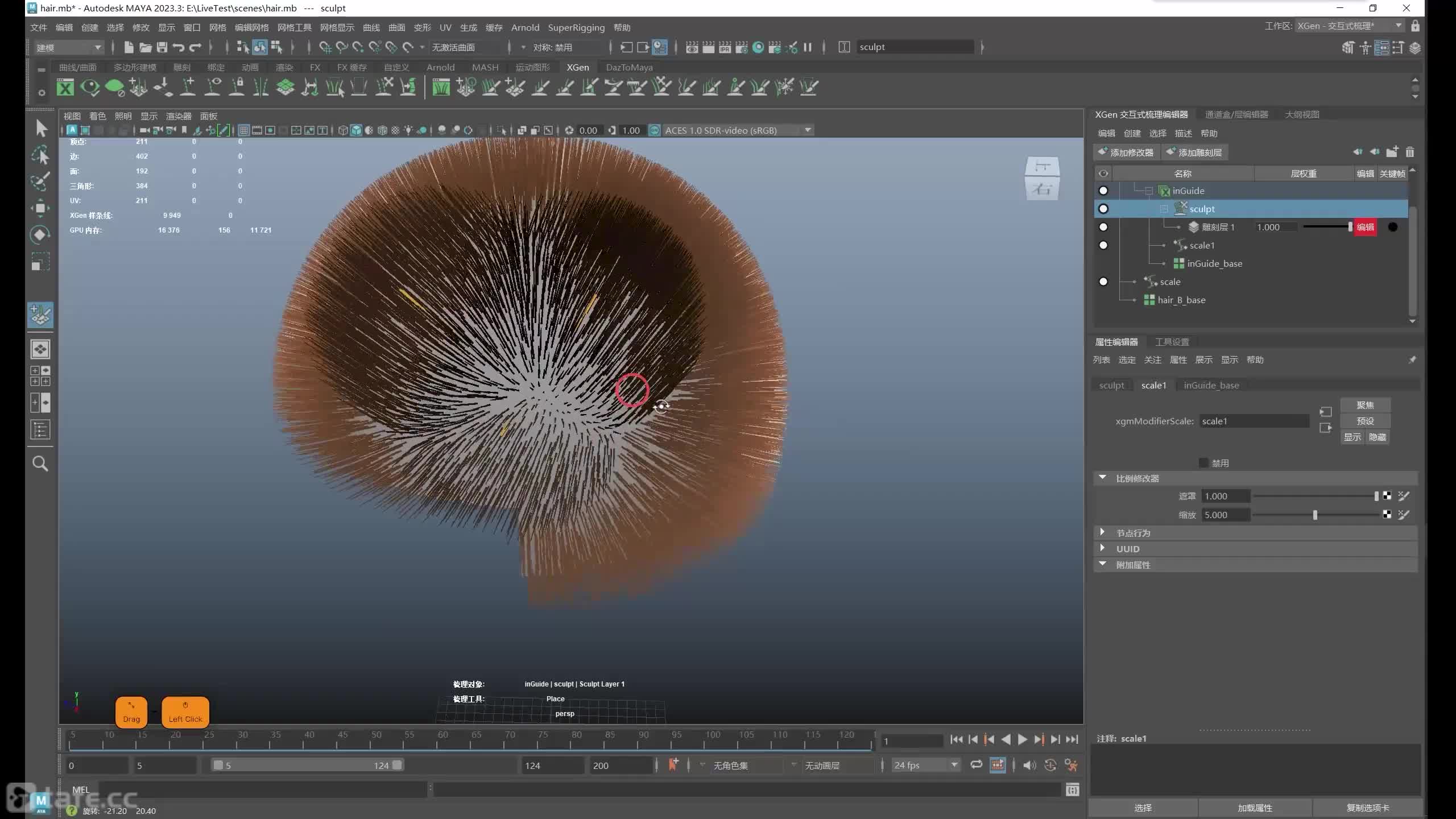Switch to the 雕刻 shelf tab

click(182, 67)
